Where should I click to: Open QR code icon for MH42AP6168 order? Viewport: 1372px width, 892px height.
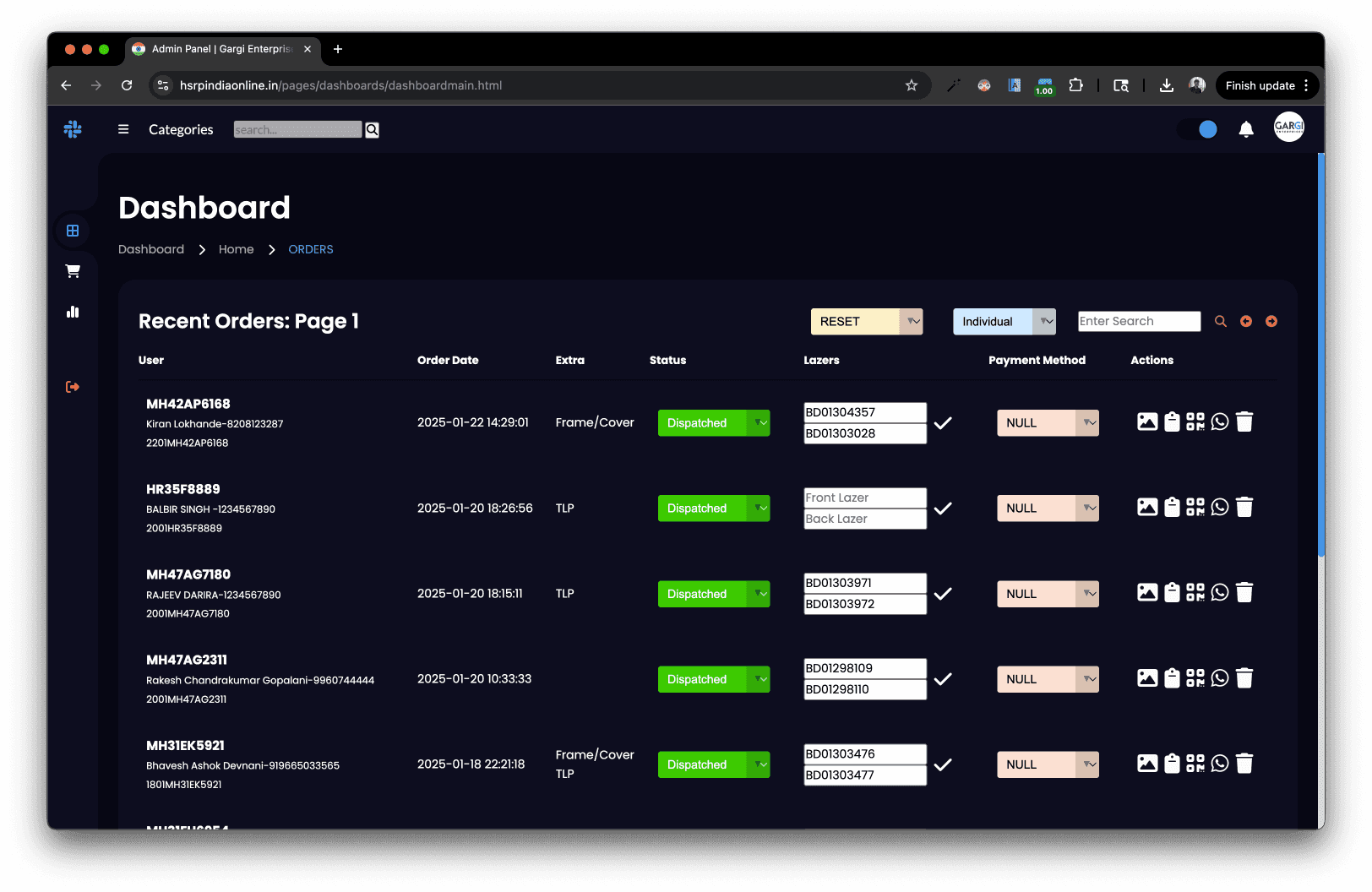(1195, 422)
